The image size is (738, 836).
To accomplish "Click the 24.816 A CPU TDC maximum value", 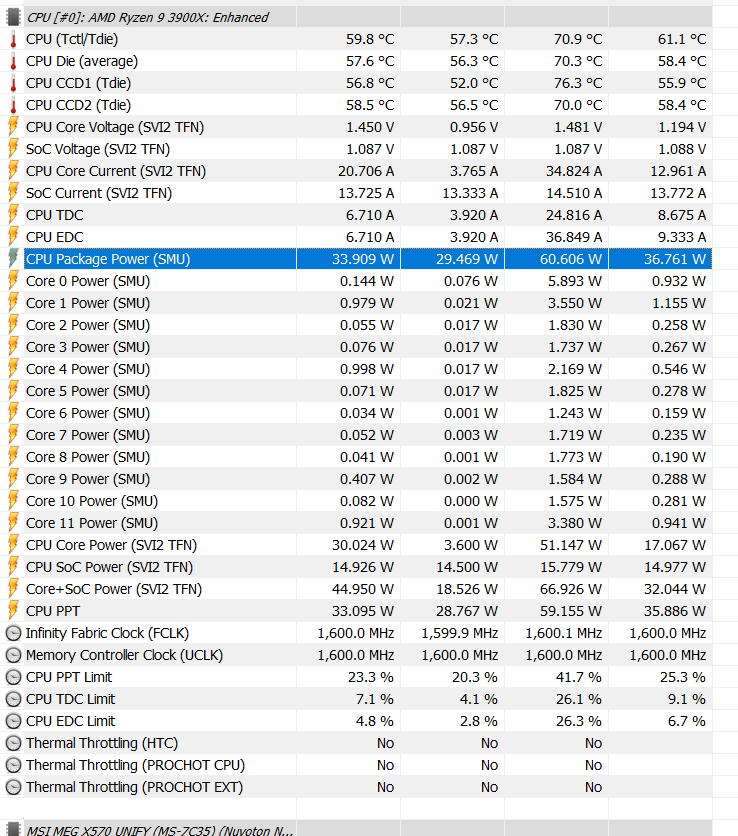I will click(574, 215).
